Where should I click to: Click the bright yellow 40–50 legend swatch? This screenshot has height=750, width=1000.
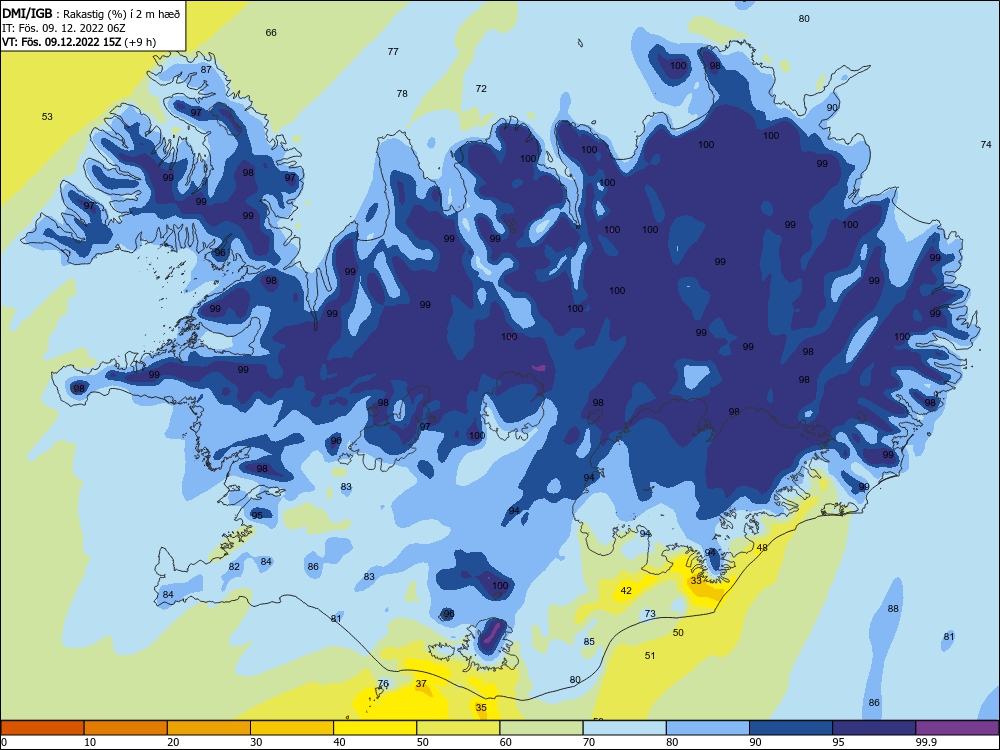pos(375,728)
